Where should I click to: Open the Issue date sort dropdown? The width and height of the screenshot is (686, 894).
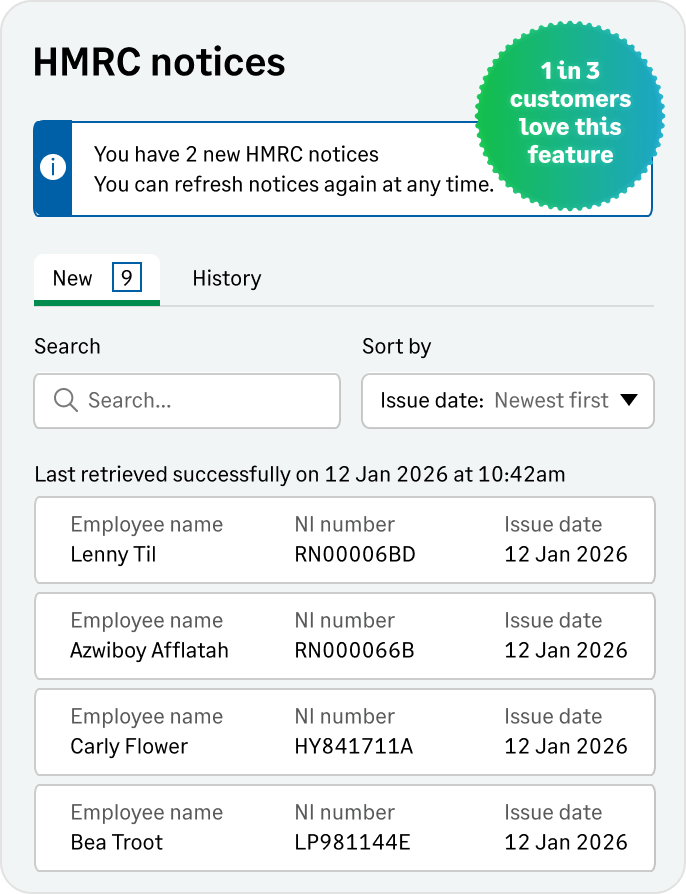pyautogui.click(x=508, y=401)
